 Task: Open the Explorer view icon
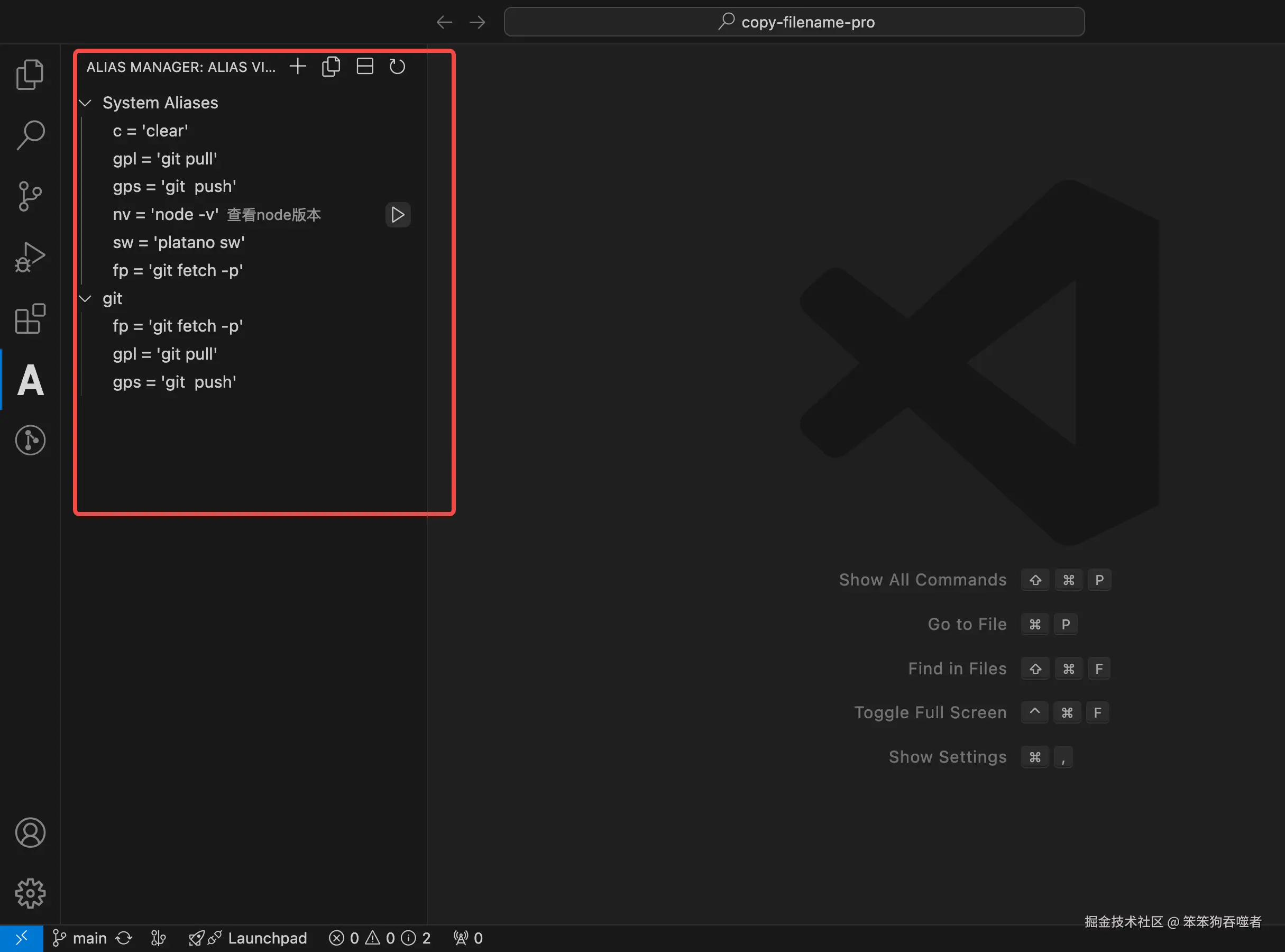point(30,75)
